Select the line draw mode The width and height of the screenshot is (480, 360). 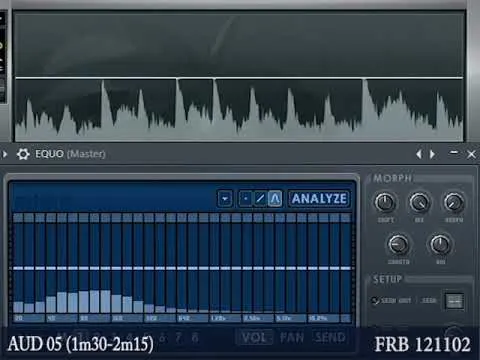pos(260,199)
